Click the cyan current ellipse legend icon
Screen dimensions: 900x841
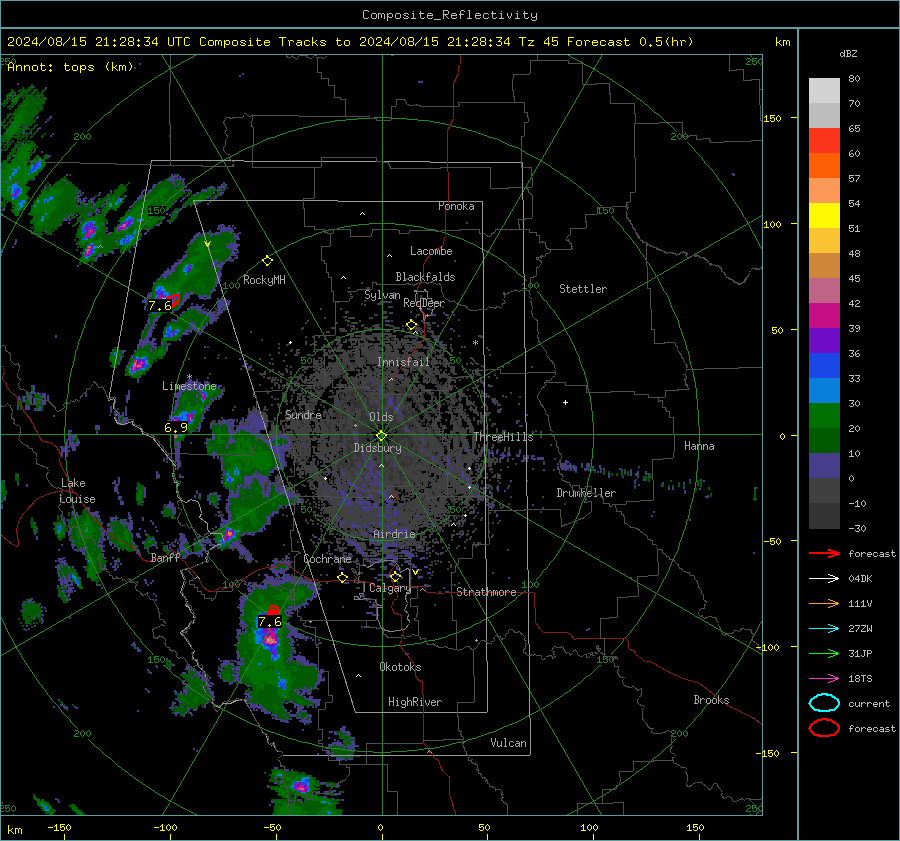[x=824, y=703]
